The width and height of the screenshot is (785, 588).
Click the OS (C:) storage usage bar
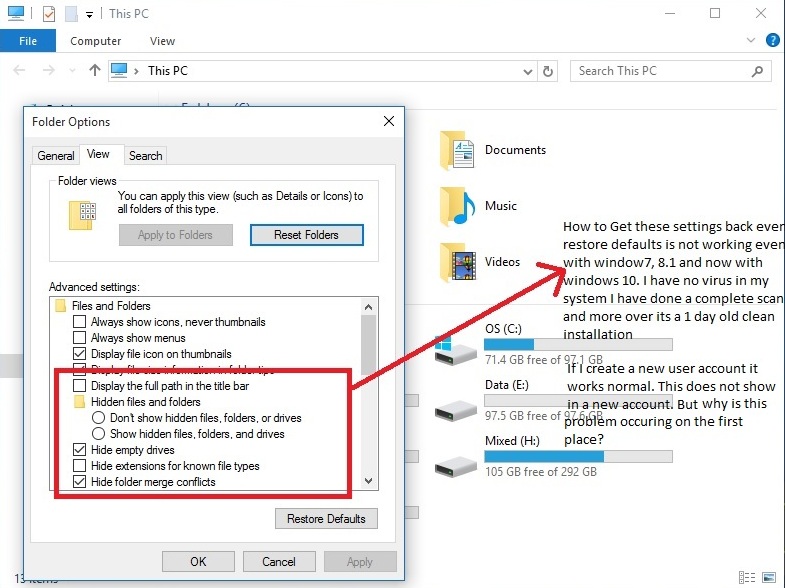pyautogui.click(x=578, y=344)
